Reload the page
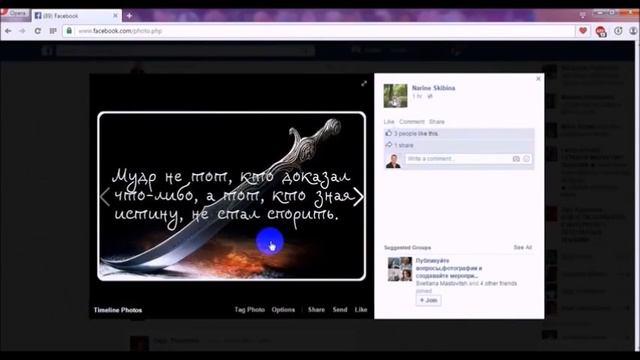 click(x=38, y=31)
